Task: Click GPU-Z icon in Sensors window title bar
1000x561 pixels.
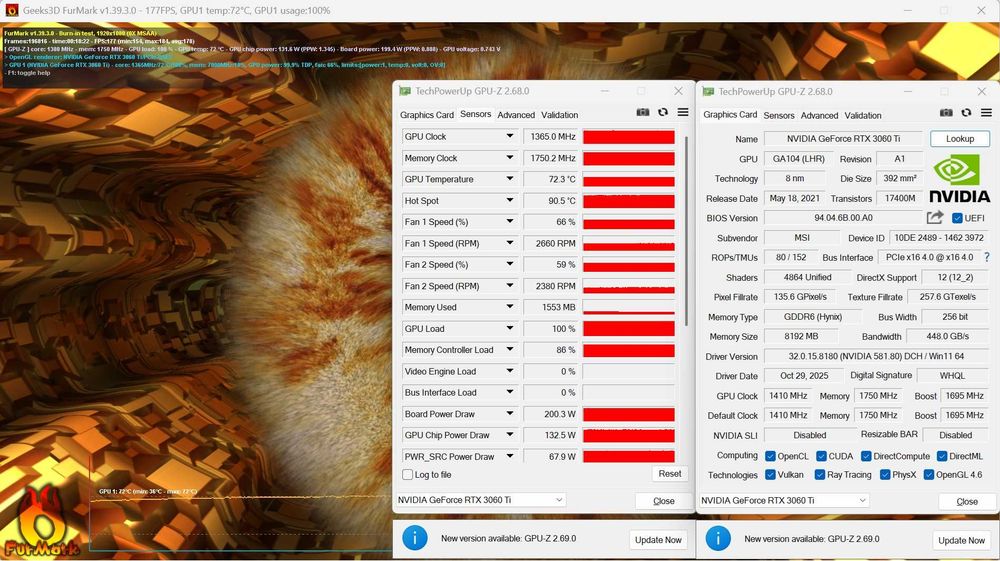Action: (404, 91)
